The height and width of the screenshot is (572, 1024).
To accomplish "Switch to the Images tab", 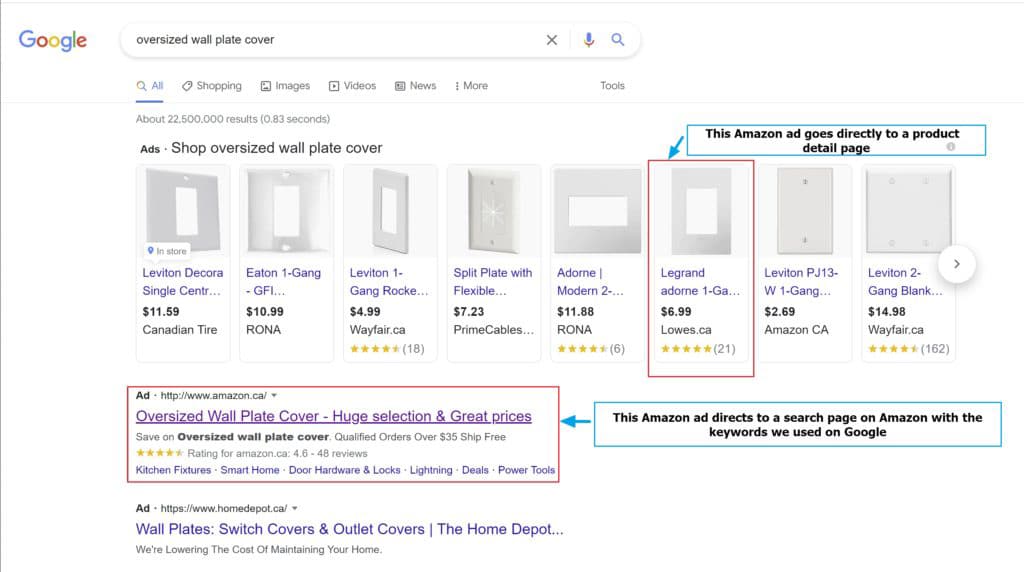I will tap(285, 86).
